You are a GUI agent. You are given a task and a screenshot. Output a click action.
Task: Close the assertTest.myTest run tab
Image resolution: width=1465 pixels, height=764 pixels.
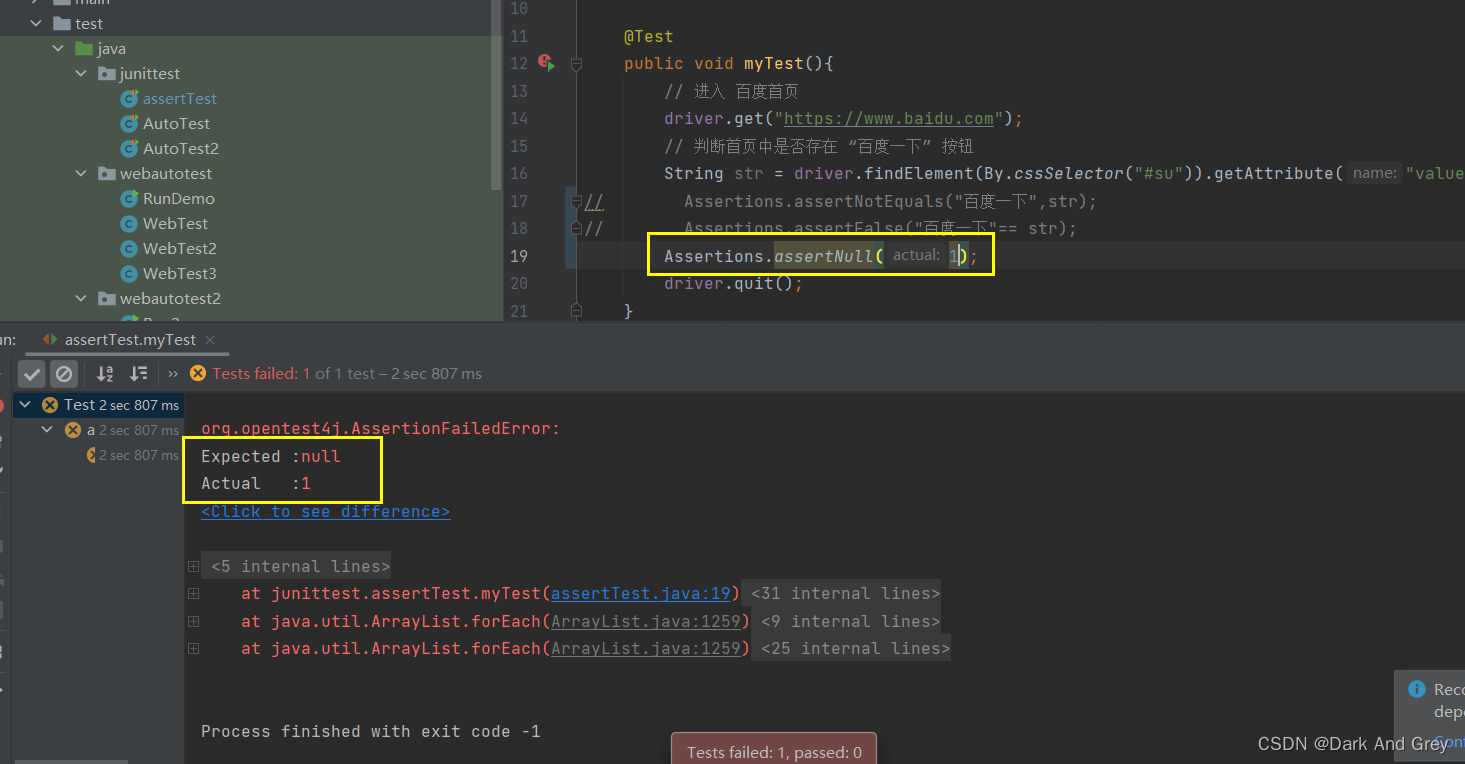[x=210, y=340]
